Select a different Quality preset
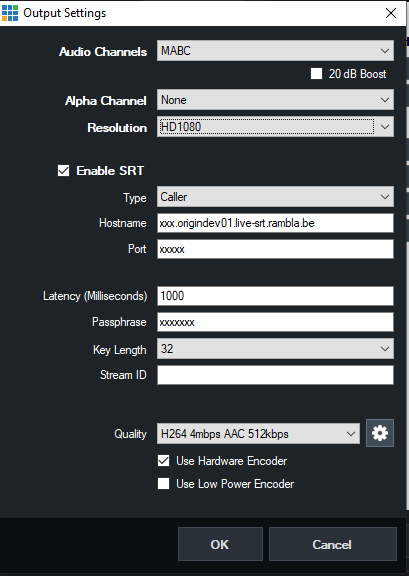 pos(258,433)
